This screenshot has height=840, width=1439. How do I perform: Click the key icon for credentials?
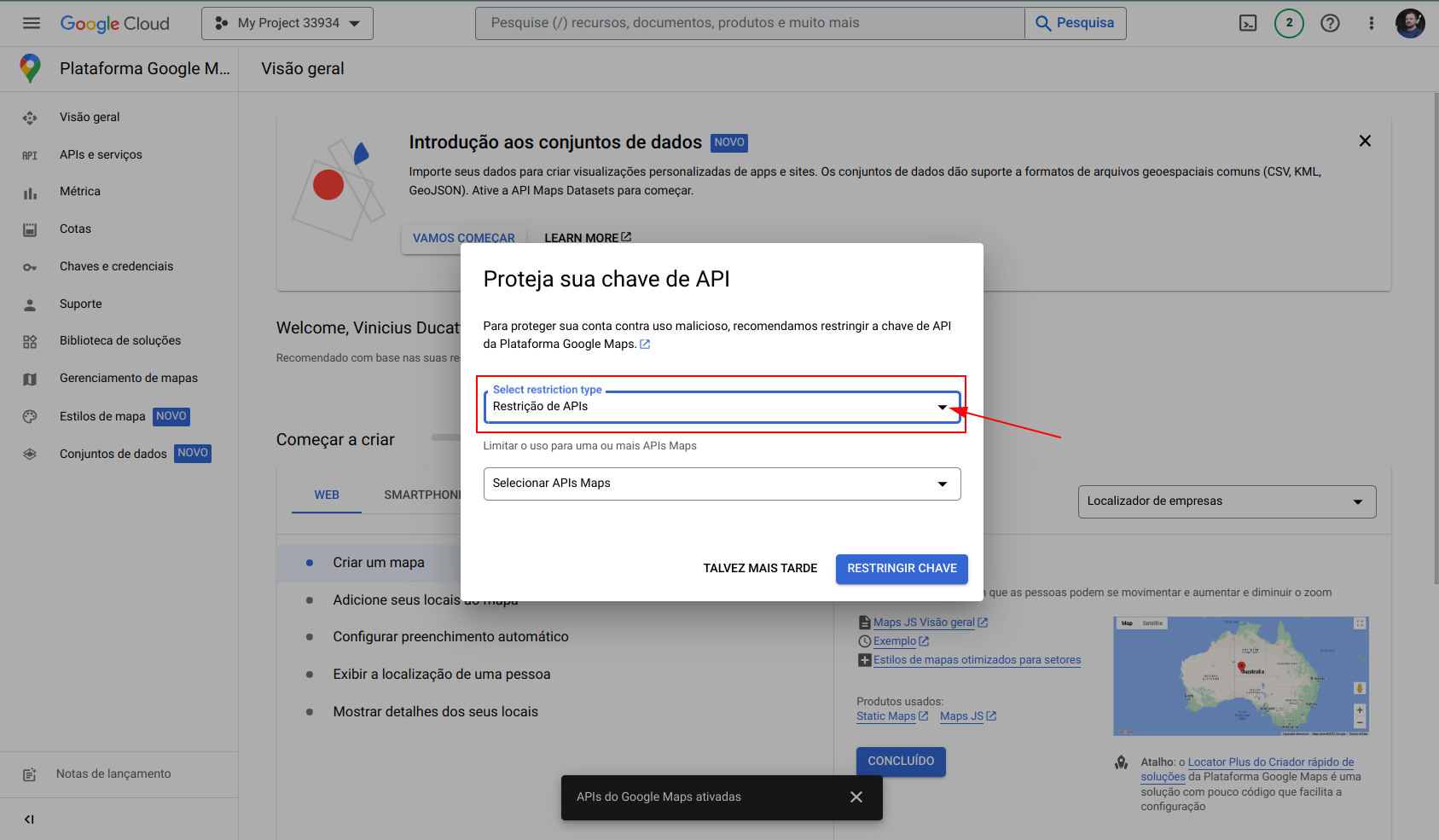pos(30,267)
